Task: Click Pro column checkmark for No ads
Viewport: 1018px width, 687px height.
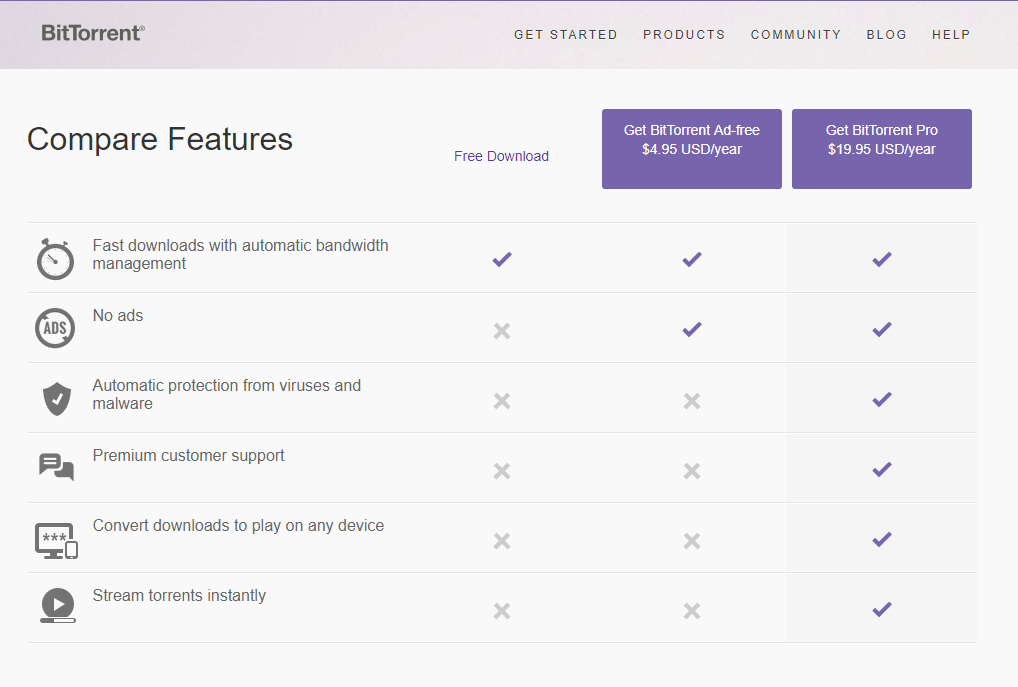Action: click(x=882, y=329)
